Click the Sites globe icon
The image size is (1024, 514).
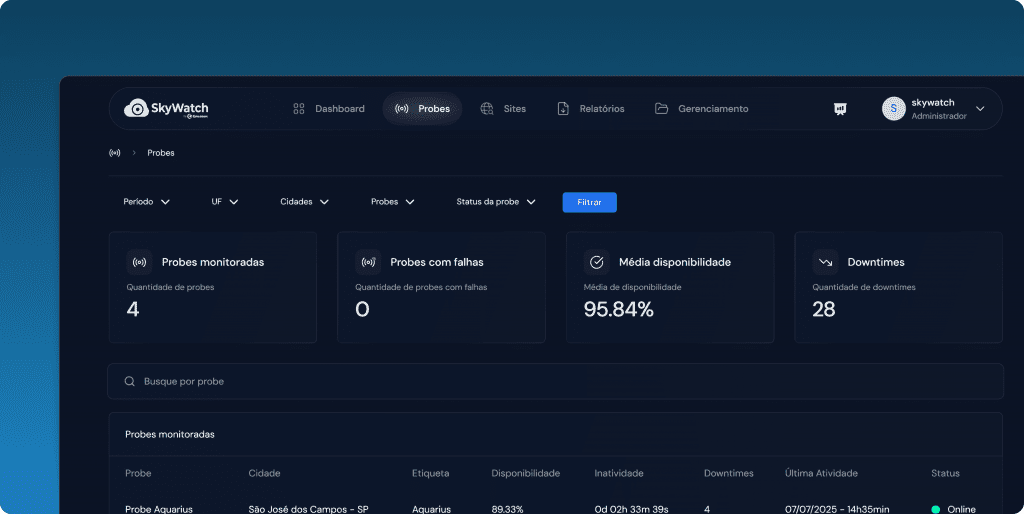487,108
